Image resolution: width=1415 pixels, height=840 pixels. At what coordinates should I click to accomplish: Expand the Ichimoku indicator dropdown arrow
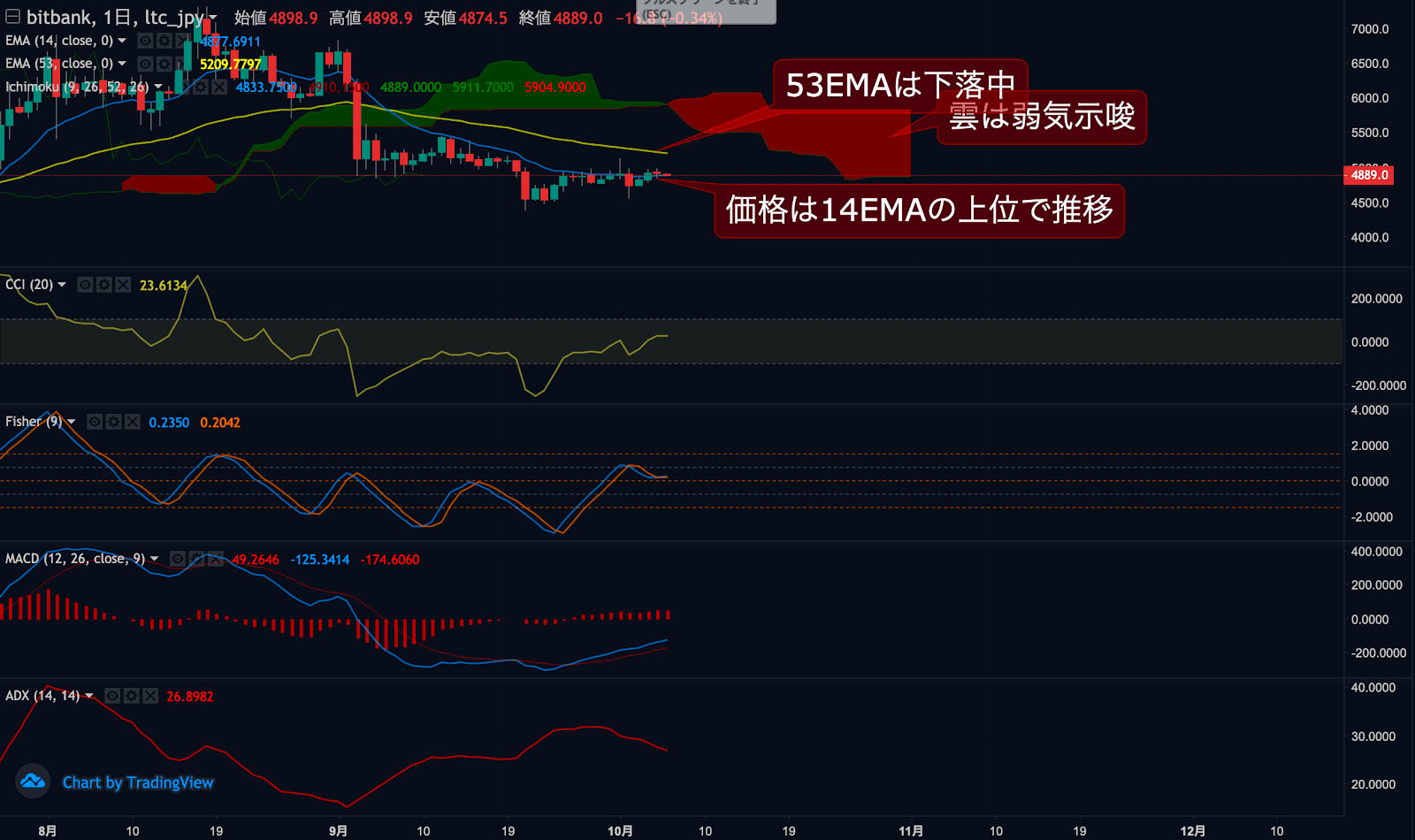158,87
